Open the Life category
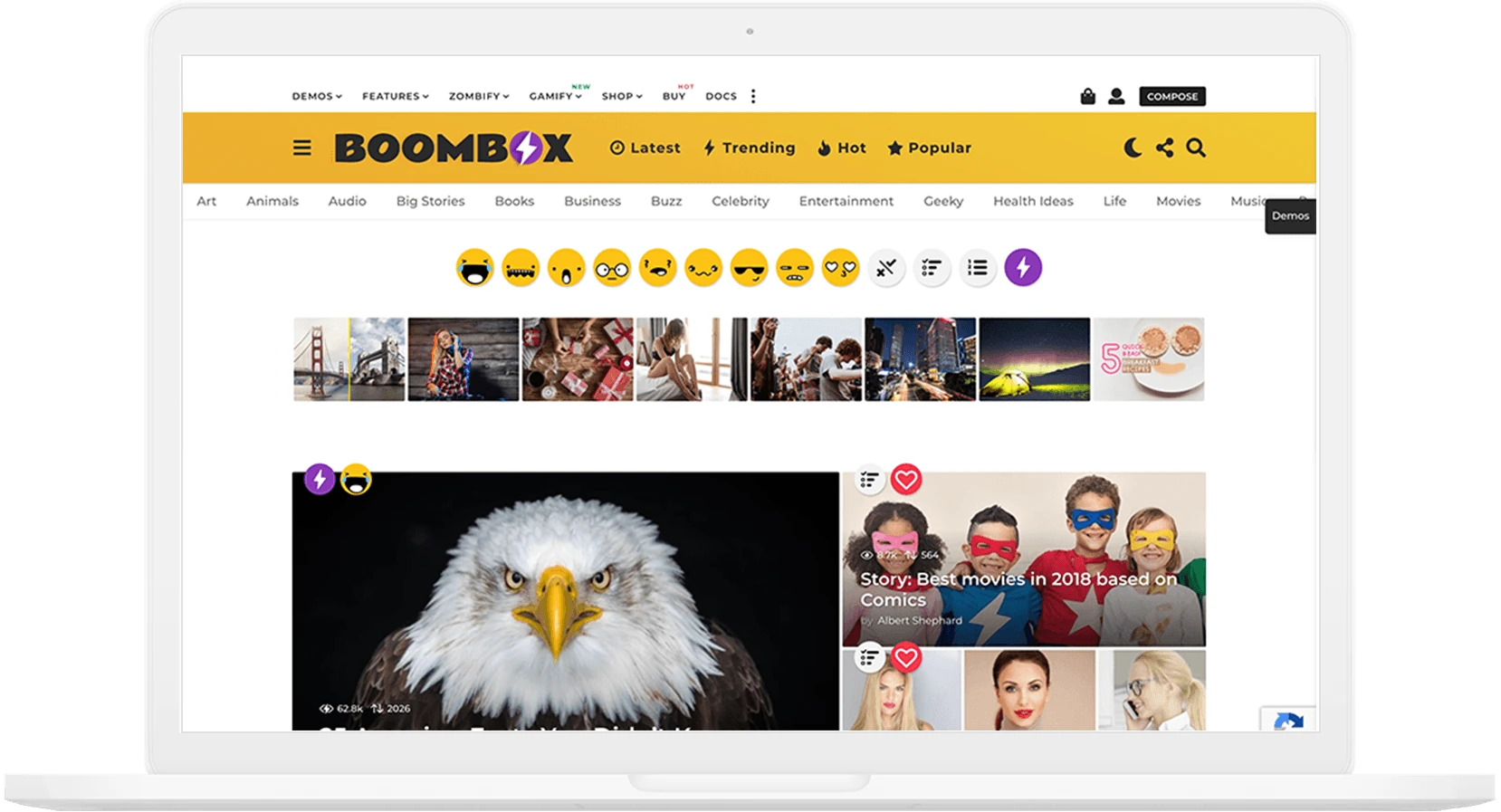The height and width of the screenshot is (812, 1501). click(1115, 201)
